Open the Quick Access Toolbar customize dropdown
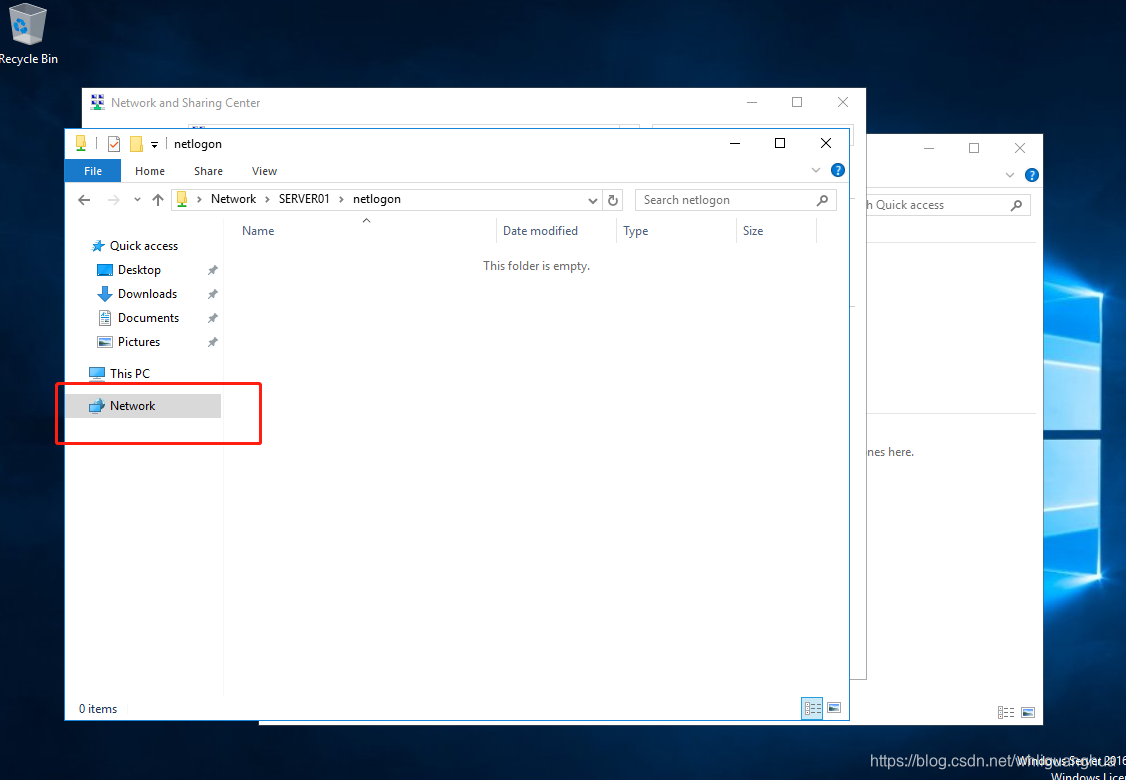The width and height of the screenshot is (1126, 780). click(x=153, y=143)
